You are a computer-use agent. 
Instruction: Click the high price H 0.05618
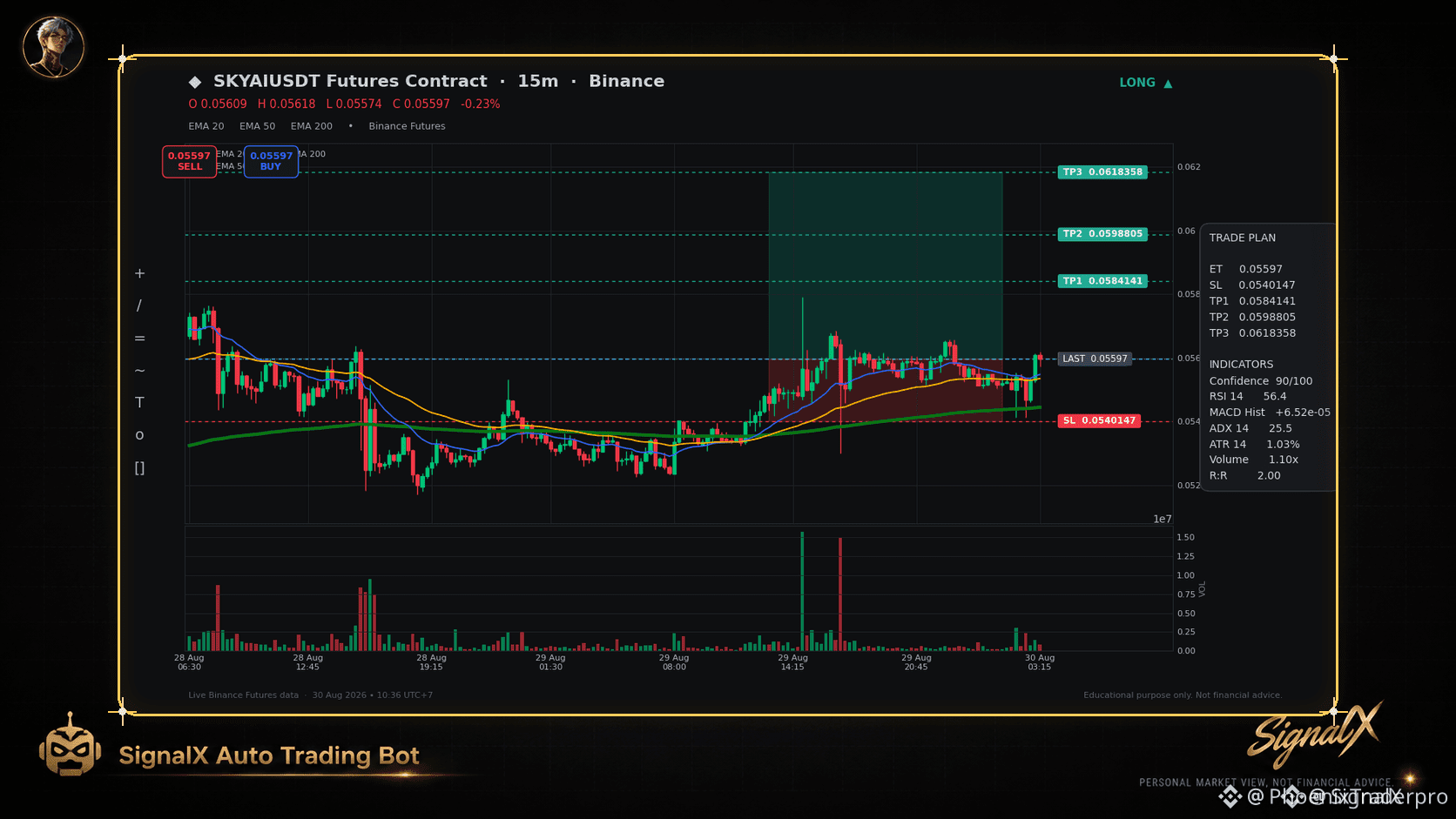286,104
